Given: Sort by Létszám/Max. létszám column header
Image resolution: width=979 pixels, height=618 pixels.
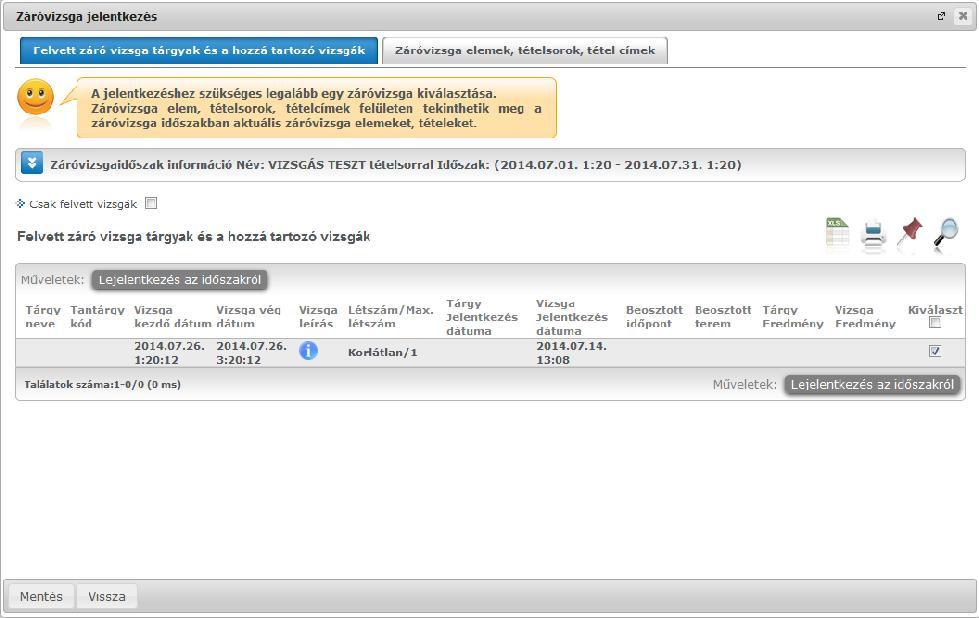Looking at the screenshot, I should point(391,316).
